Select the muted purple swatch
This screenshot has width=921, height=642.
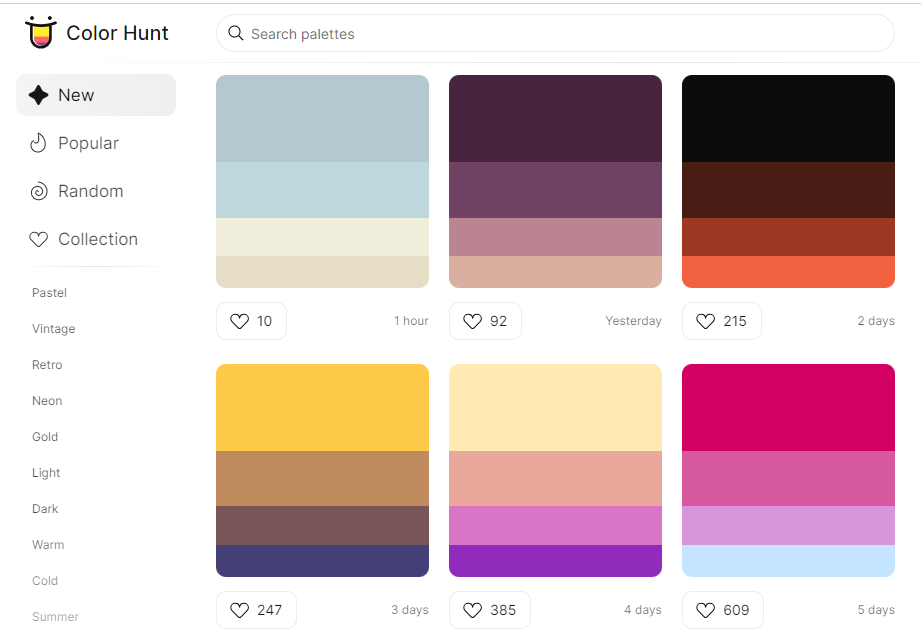555,190
